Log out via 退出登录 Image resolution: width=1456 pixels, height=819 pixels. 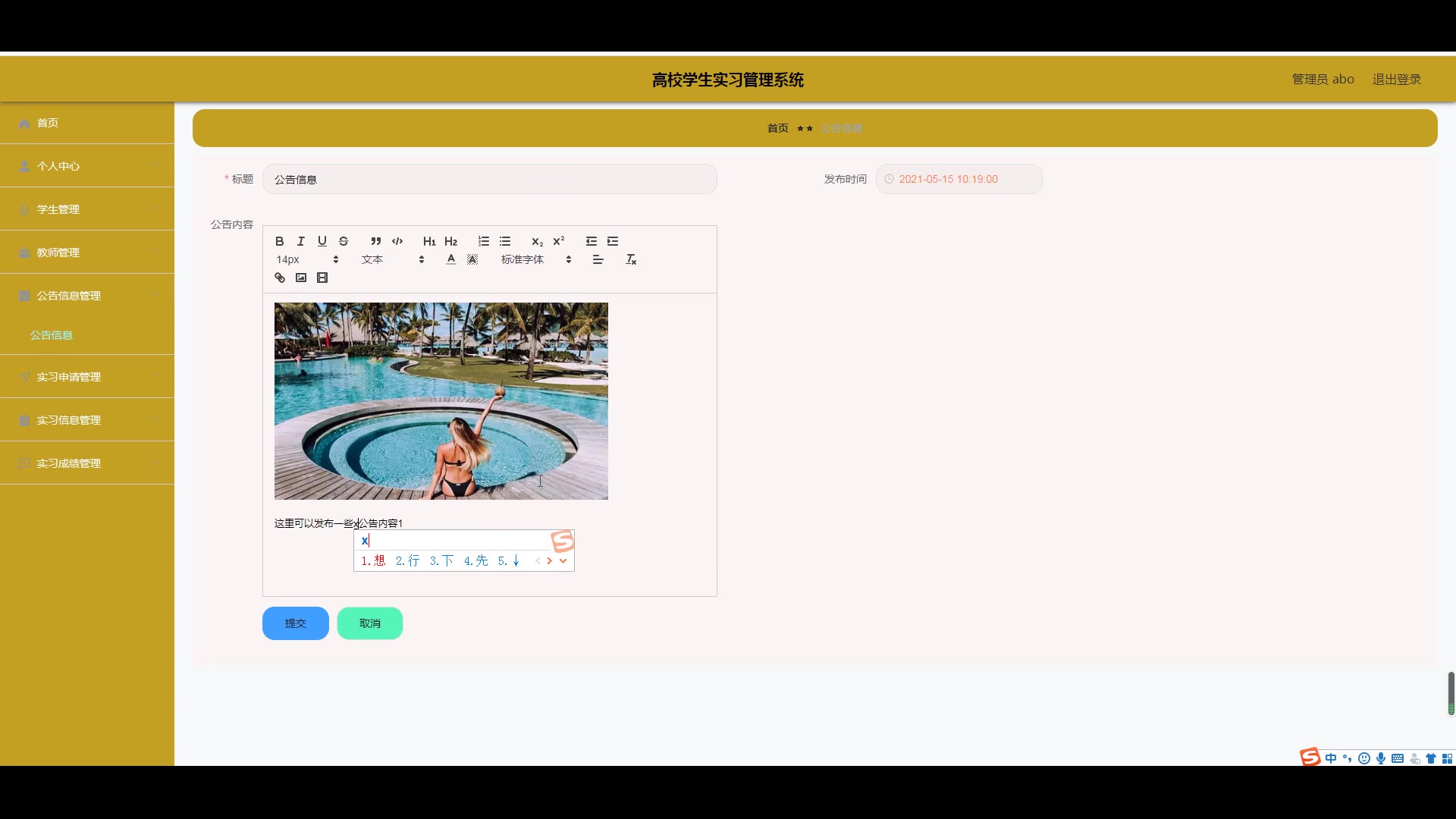click(1397, 80)
